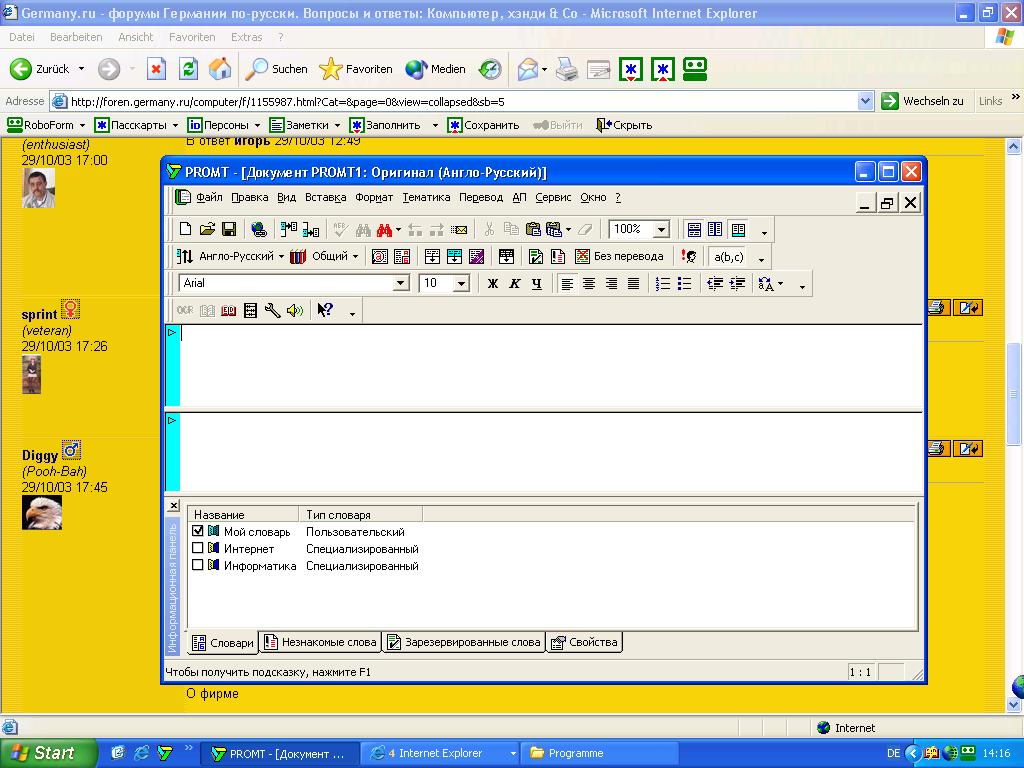The width and height of the screenshot is (1024, 768).
Task: Create a new PROMT document
Action: click(185, 229)
